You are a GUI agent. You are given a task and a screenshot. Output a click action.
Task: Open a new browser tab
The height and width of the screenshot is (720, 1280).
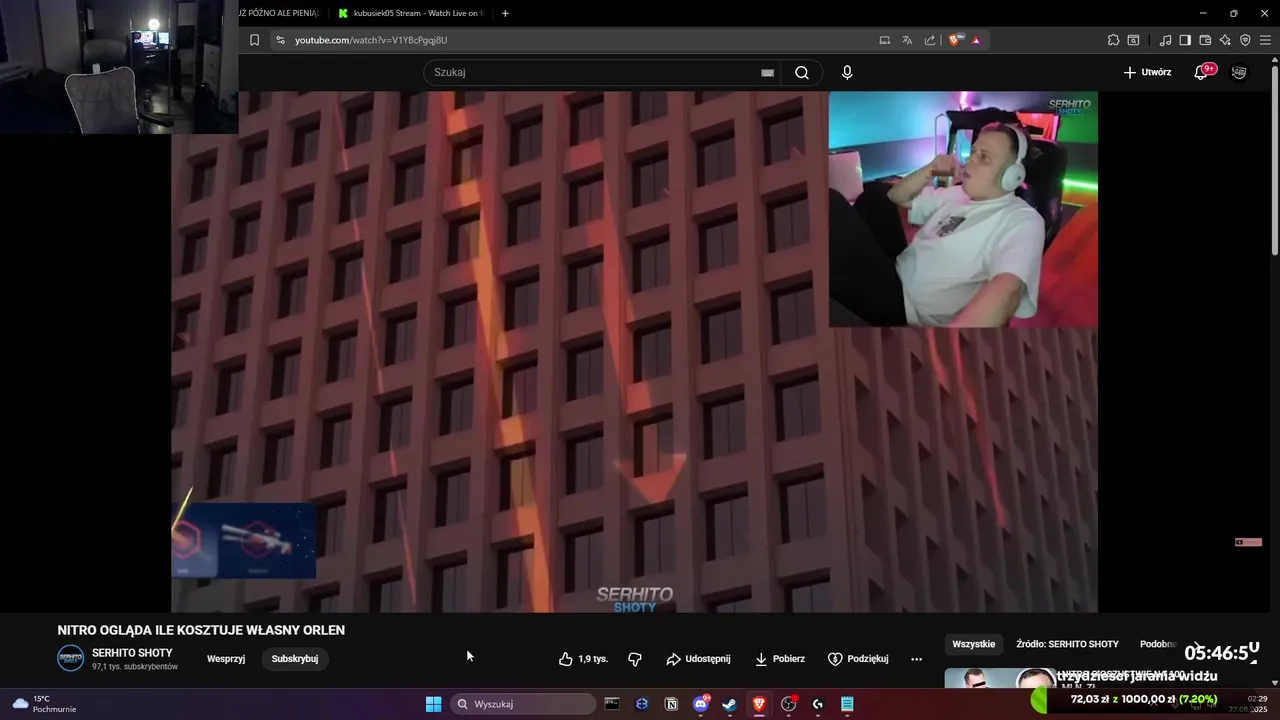pyautogui.click(x=505, y=13)
